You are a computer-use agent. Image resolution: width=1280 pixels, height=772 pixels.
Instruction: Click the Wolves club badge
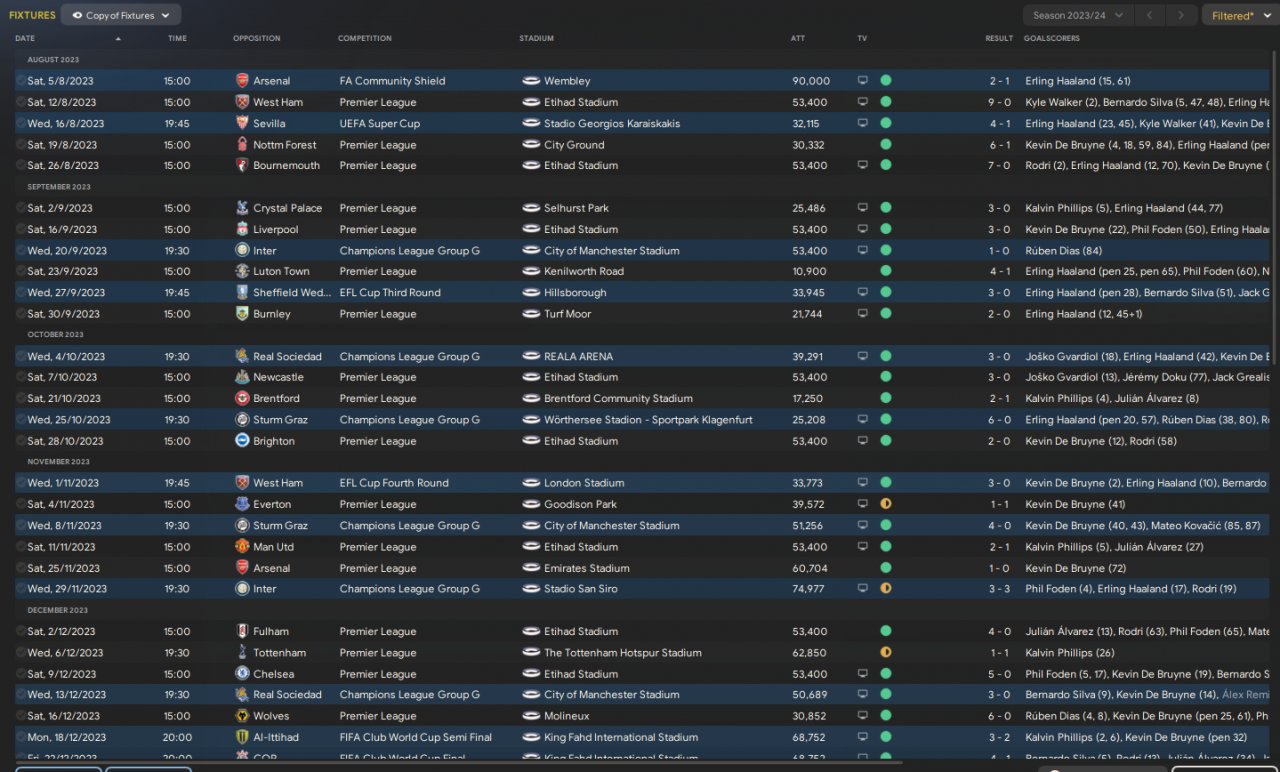242,716
